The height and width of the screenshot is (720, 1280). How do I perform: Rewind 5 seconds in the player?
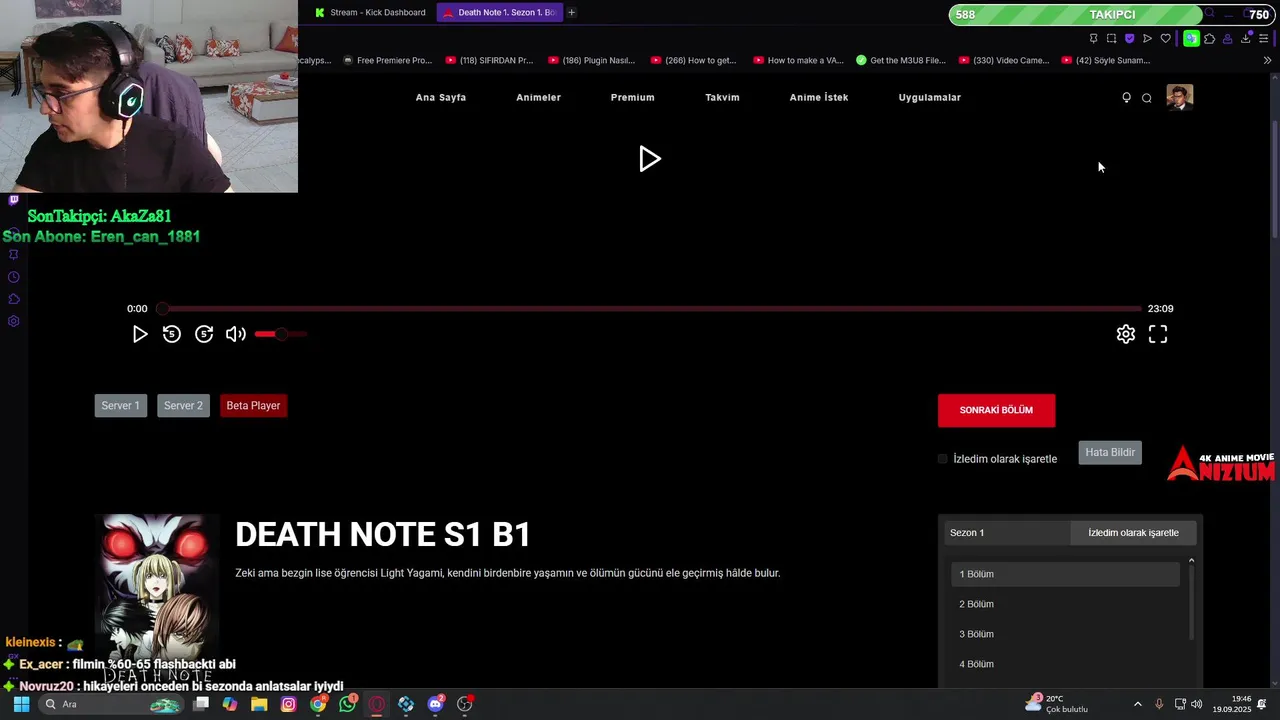[172, 334]
